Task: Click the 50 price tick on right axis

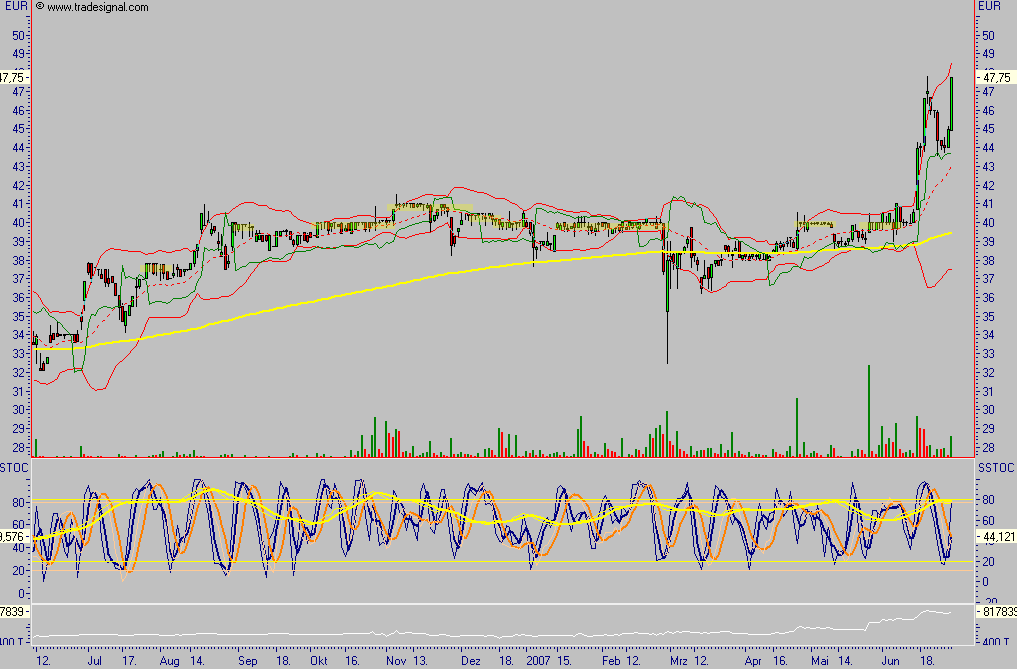Action: (x=989, y=35)
